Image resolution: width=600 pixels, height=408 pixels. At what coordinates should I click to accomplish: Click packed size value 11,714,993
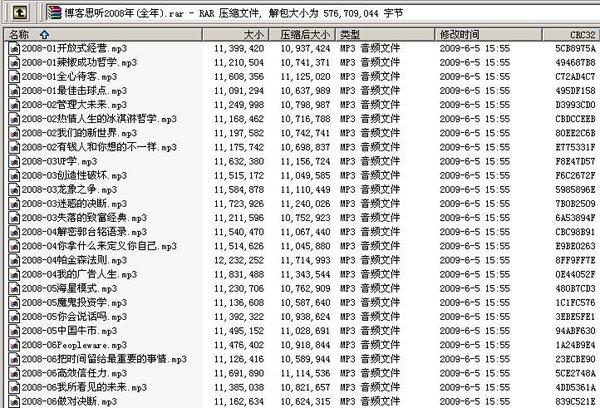[x=305, y=260]
